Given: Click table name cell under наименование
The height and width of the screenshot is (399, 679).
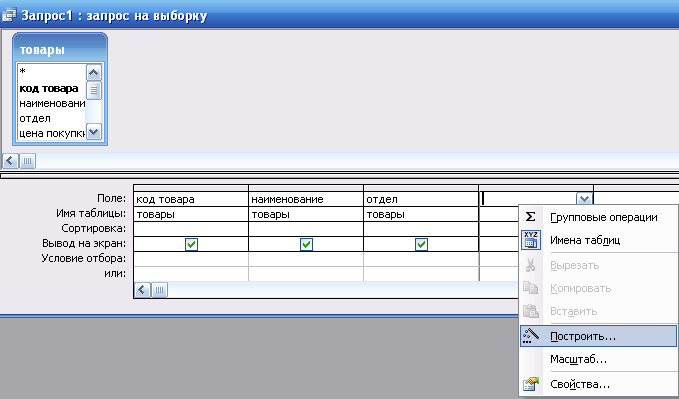Looking at the screenshot, I should (306, 214).
